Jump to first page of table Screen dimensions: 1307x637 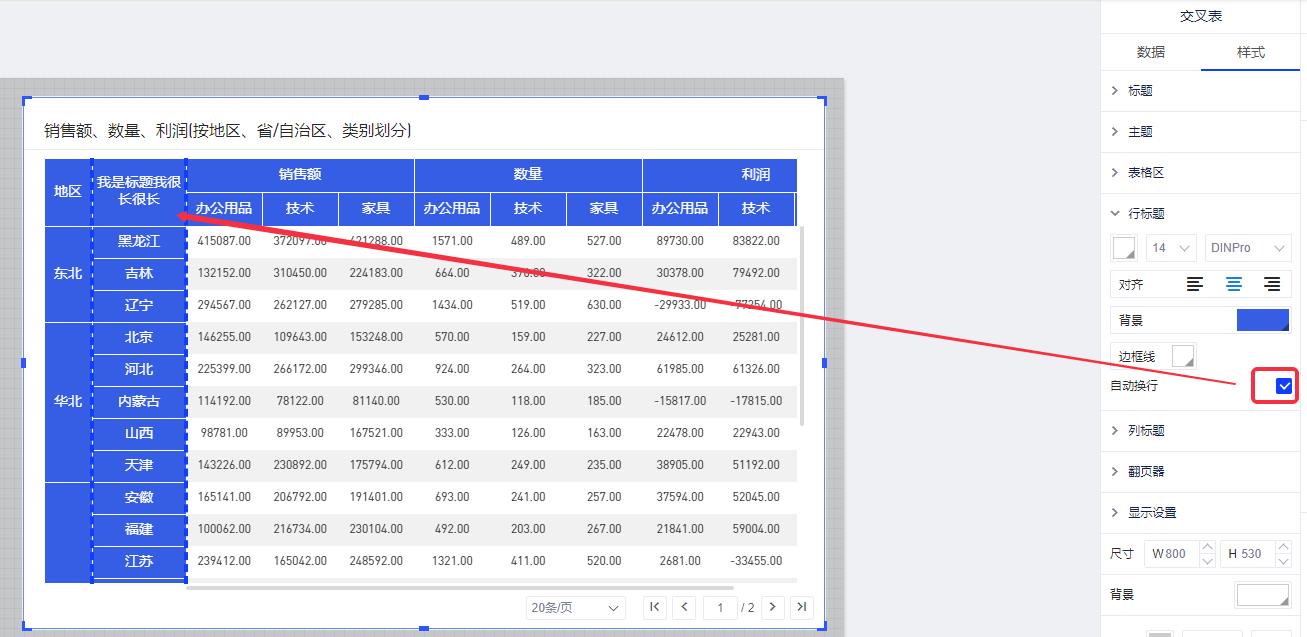click(x=655, y=607)
